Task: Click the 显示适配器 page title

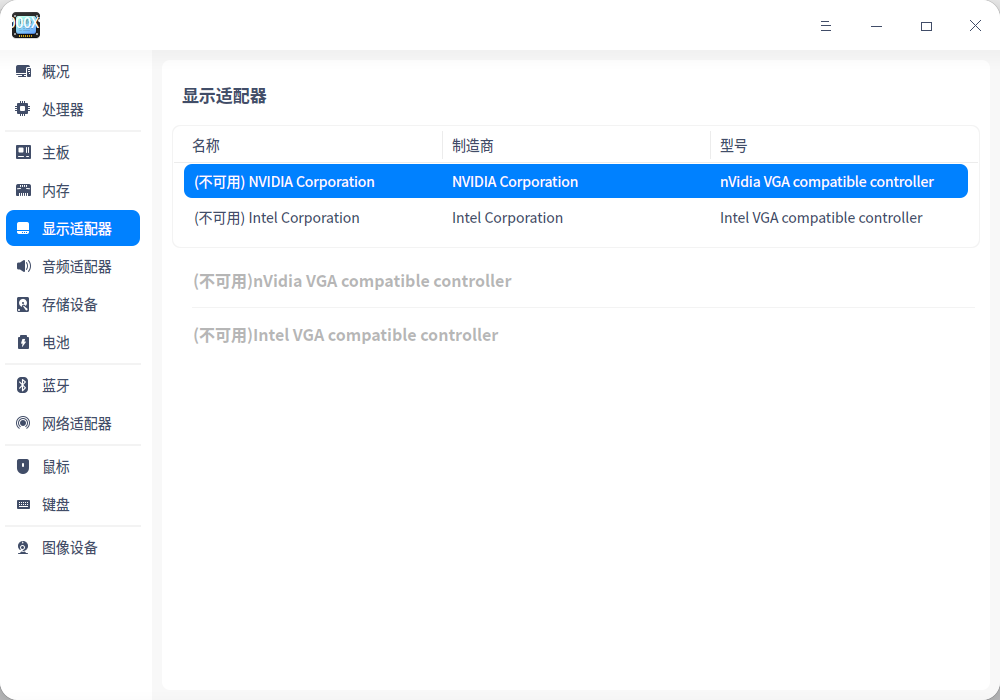Action: (x=224, y=96)
